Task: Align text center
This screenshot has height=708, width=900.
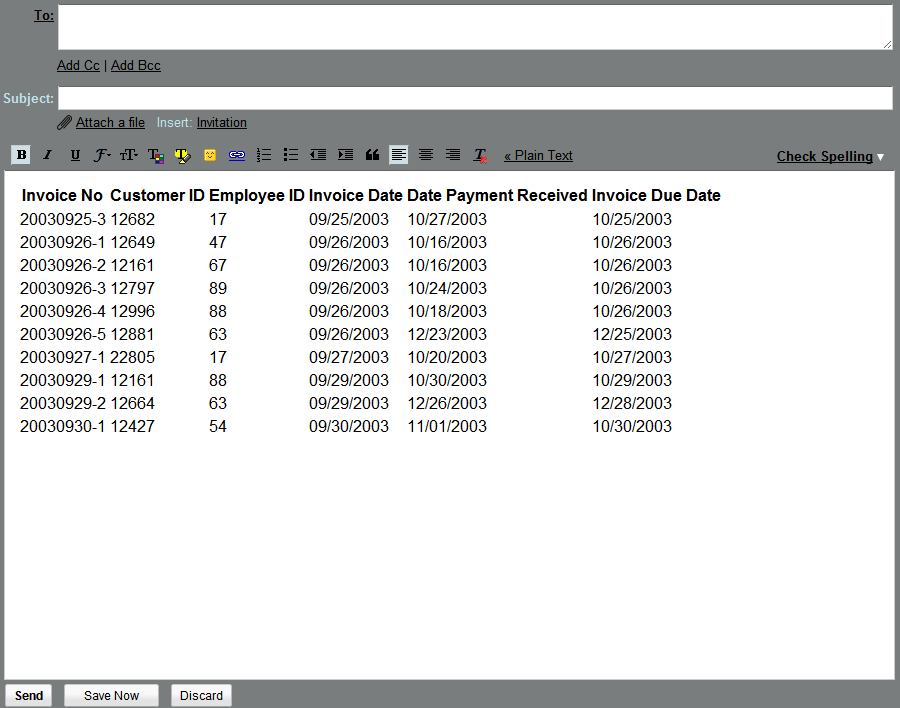Action: tap(426, 155)
